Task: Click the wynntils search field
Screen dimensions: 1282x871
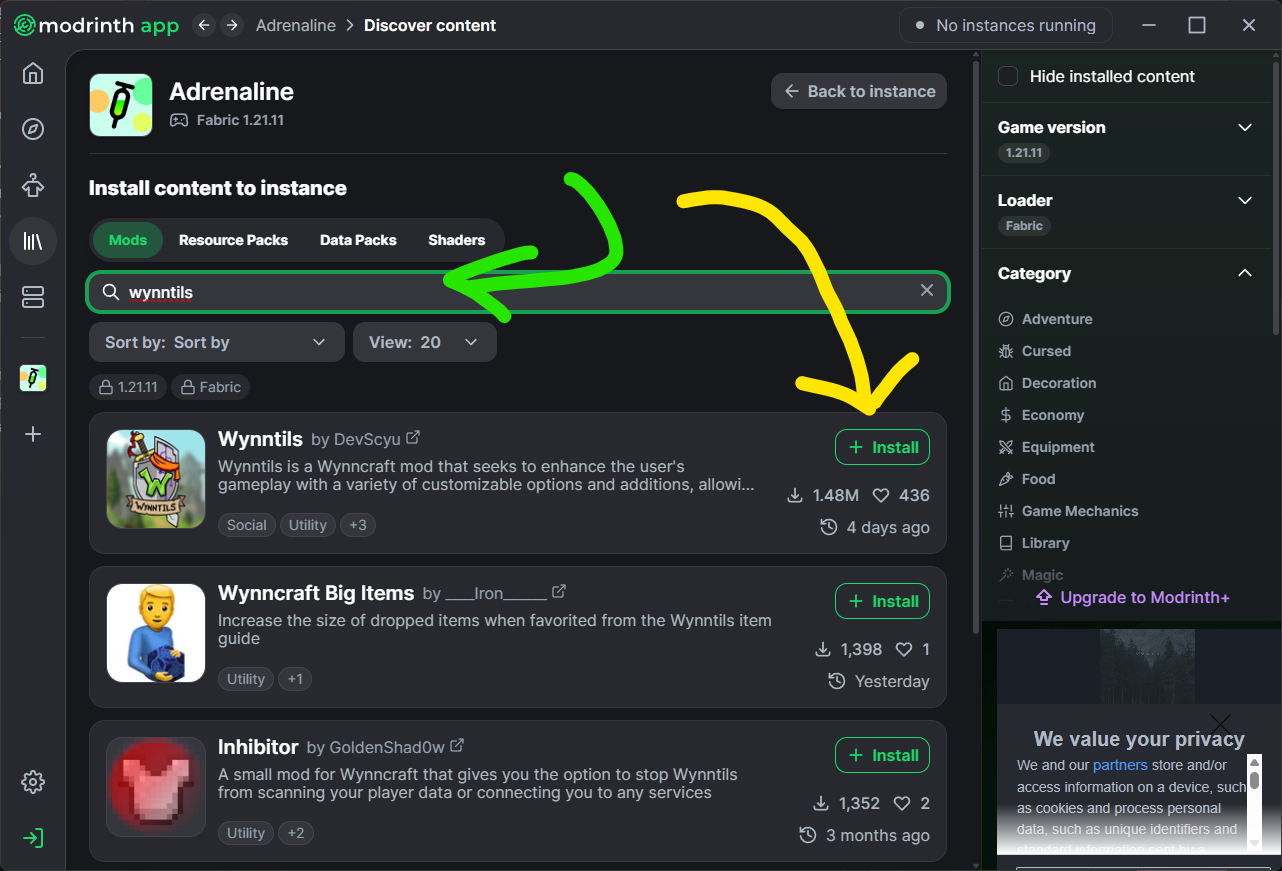Action: 518,292
